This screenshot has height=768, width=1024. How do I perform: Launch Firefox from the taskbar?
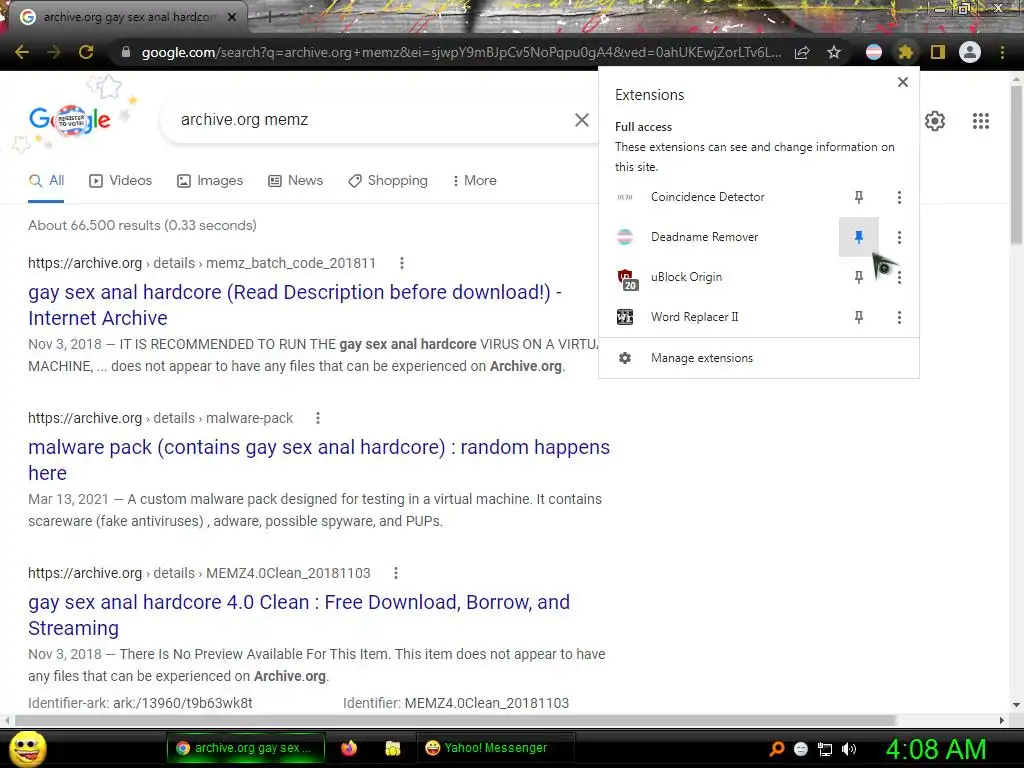pos(349,748)
